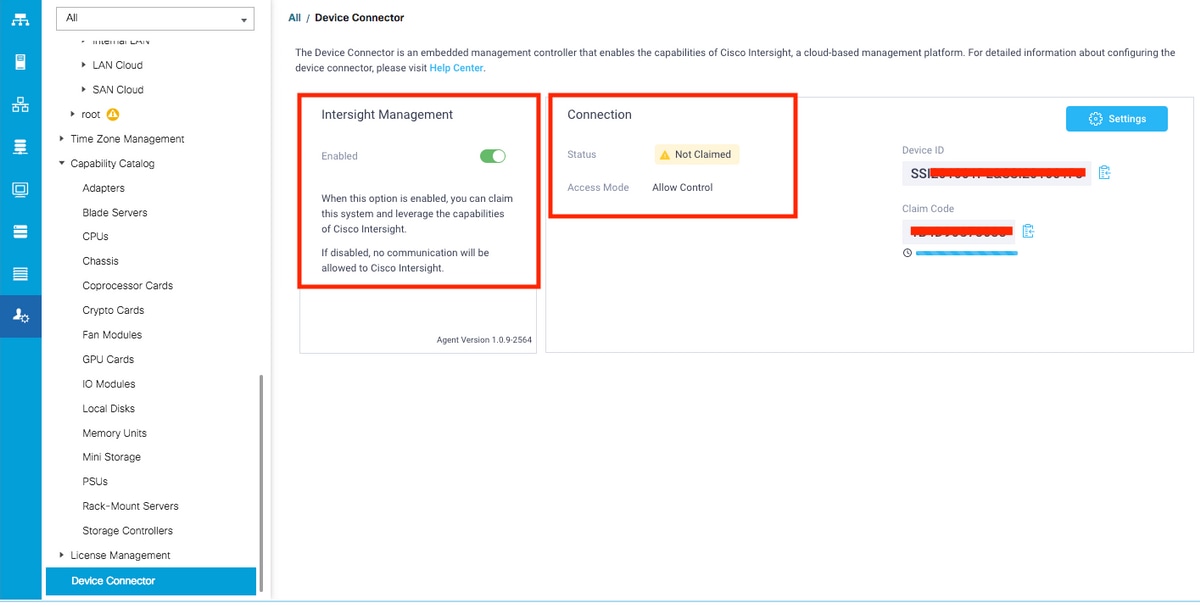Click the "Connection" card heading
Screen dimensions: 1200x607
[x=600, y=115]
